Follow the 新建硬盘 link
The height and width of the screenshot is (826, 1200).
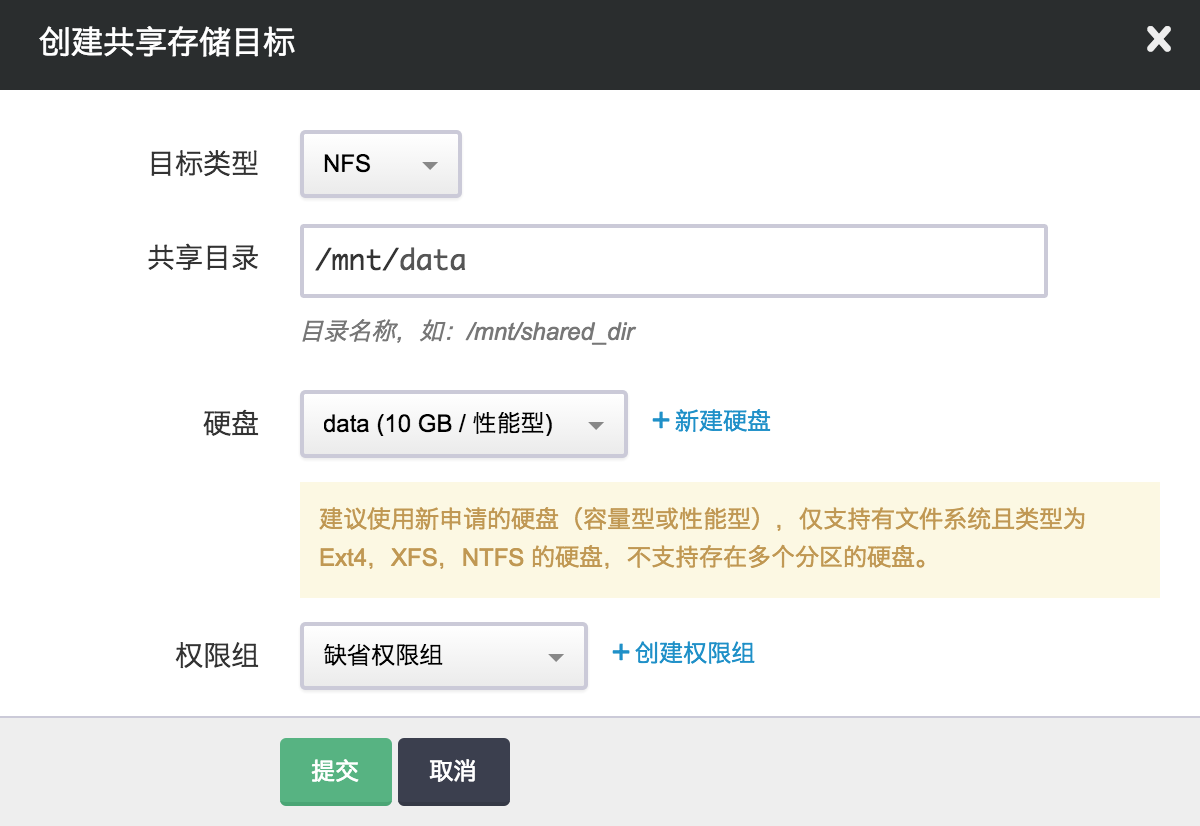point(722,421)
